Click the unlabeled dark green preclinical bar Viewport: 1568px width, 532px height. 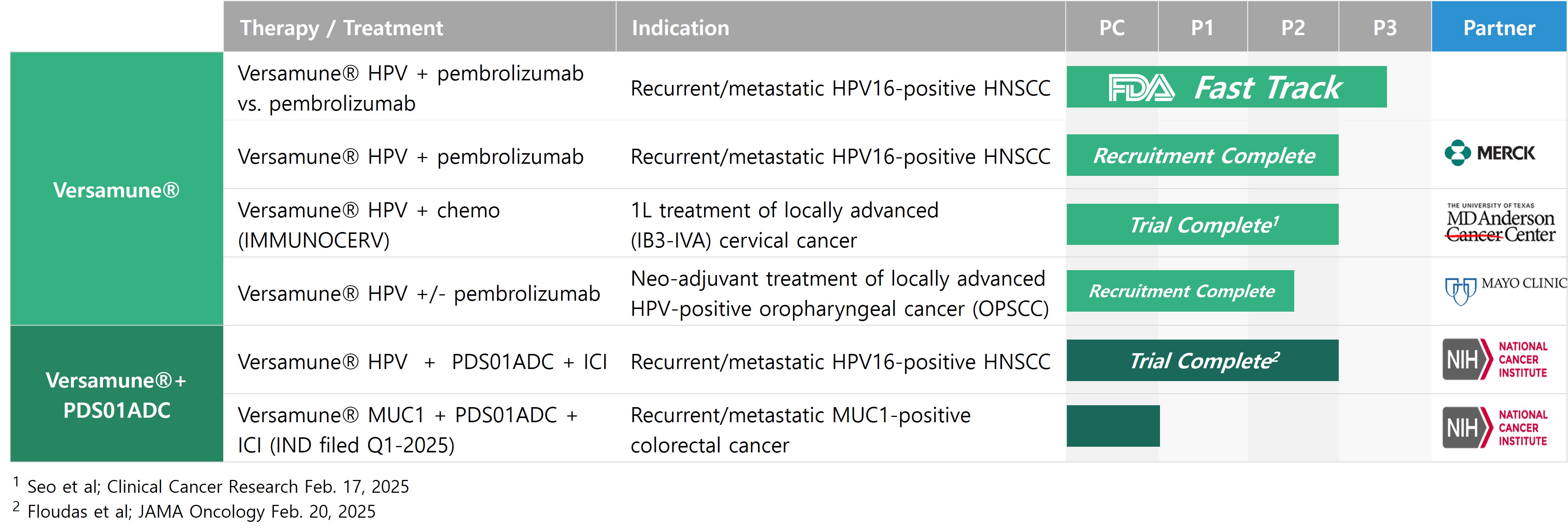(x=1113, y=426)
